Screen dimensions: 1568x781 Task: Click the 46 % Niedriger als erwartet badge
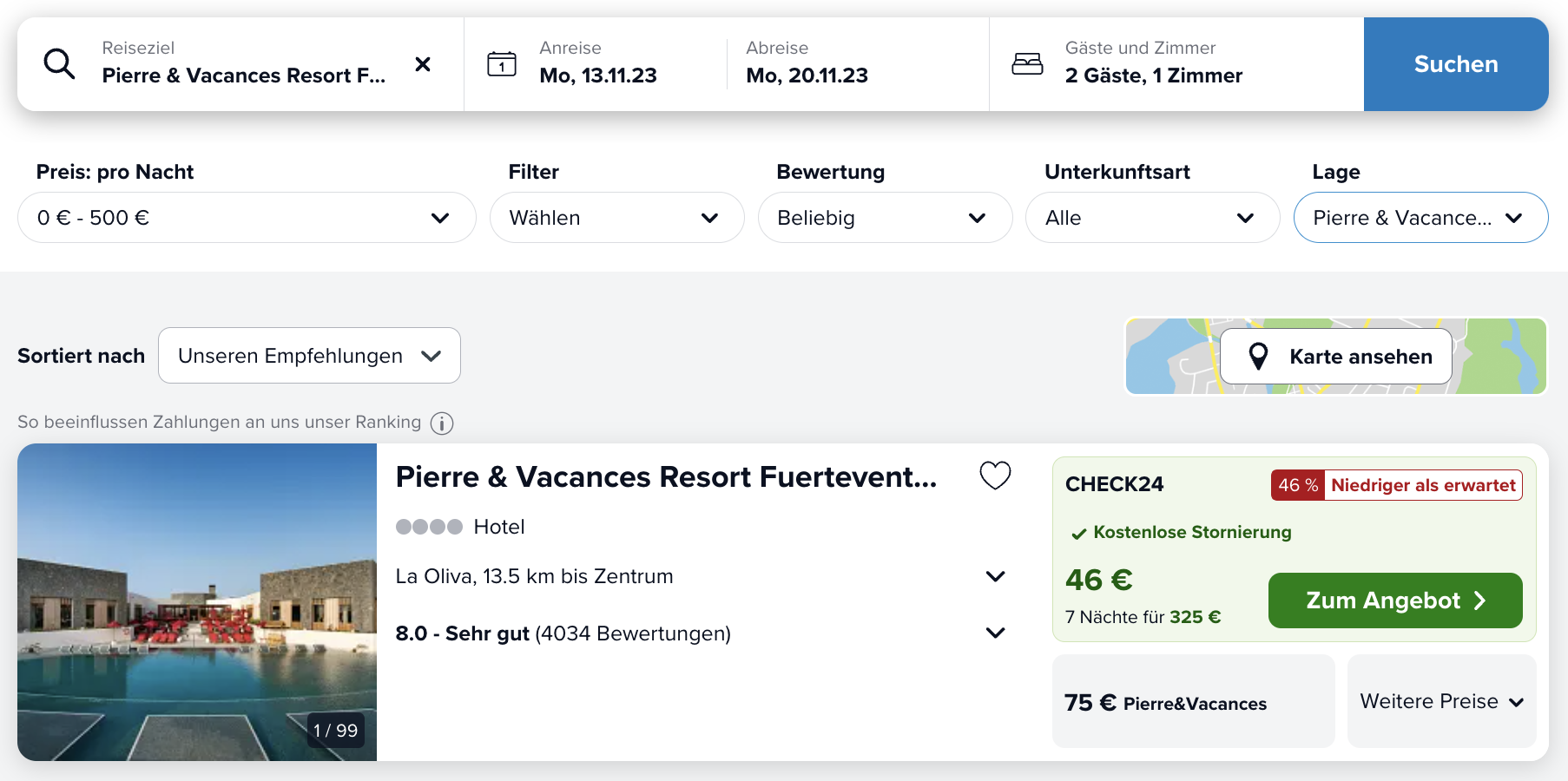tap(1396, 485)
